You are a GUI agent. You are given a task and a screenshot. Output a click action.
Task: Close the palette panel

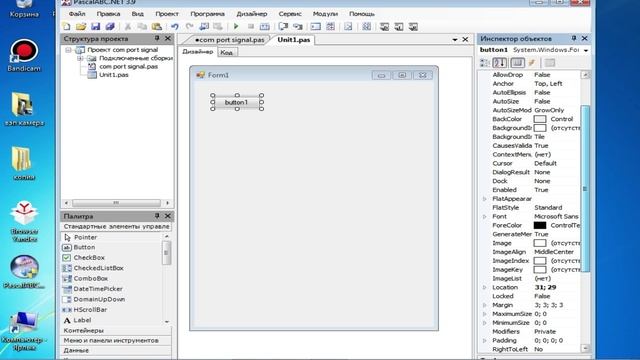[x=168, y=216]
